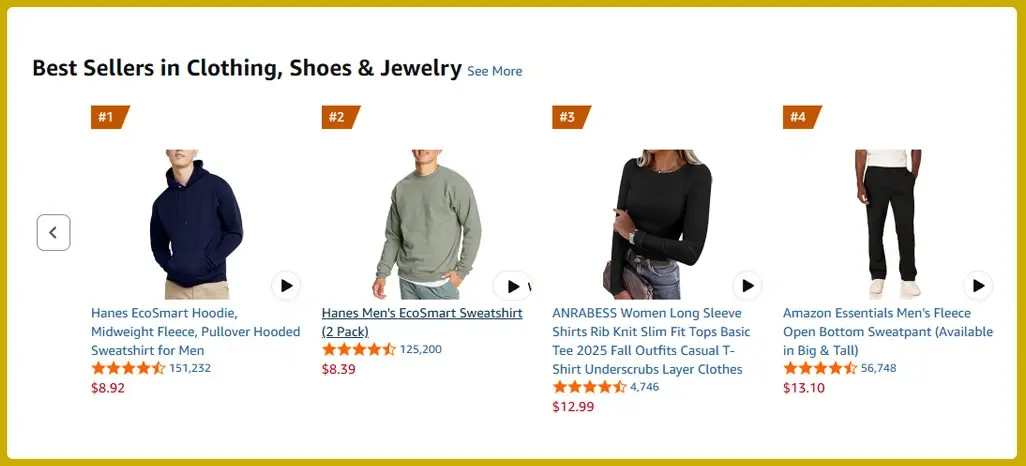Image resolution: width=1026 pixels, height=466 pixels.
Task: Open Hanes EcoSmart Hoodie product title
Action: [195, 332]
